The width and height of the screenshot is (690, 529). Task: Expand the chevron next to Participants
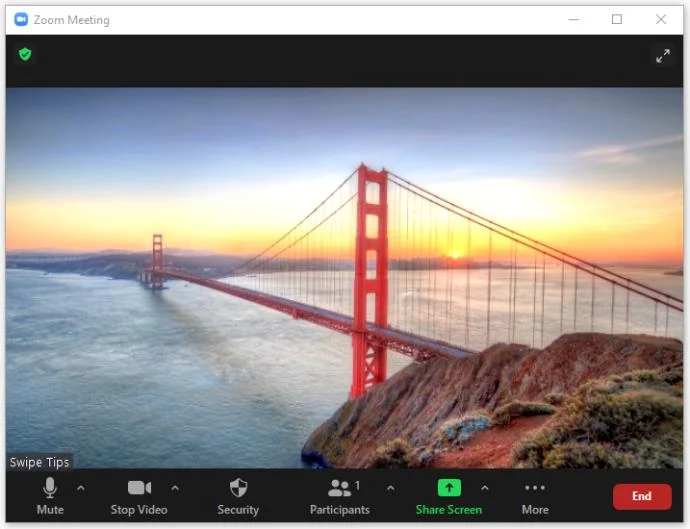tap(390, 488)
